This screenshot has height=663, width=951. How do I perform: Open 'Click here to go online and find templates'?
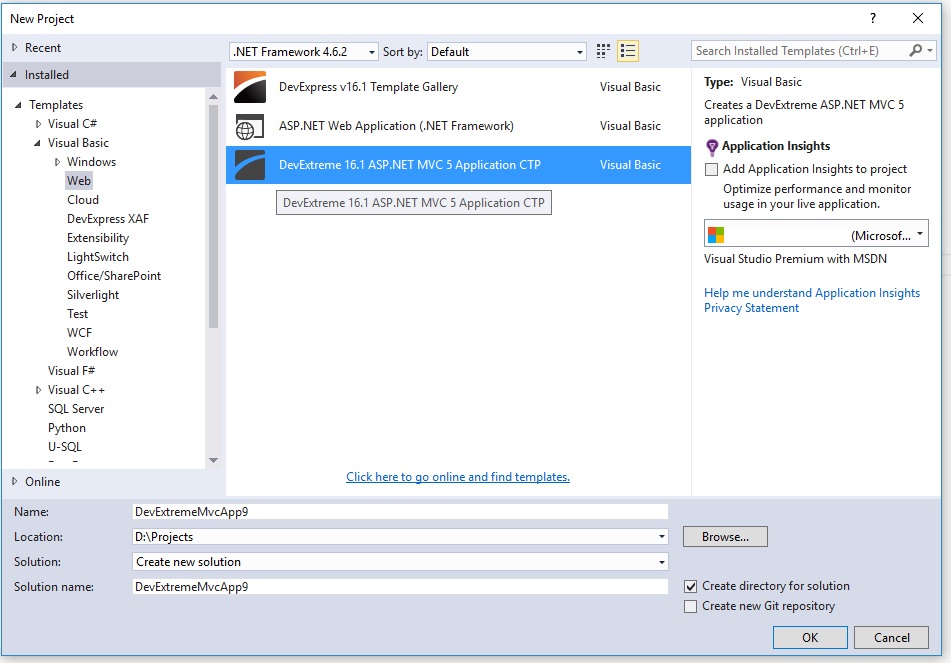point(458,477)
